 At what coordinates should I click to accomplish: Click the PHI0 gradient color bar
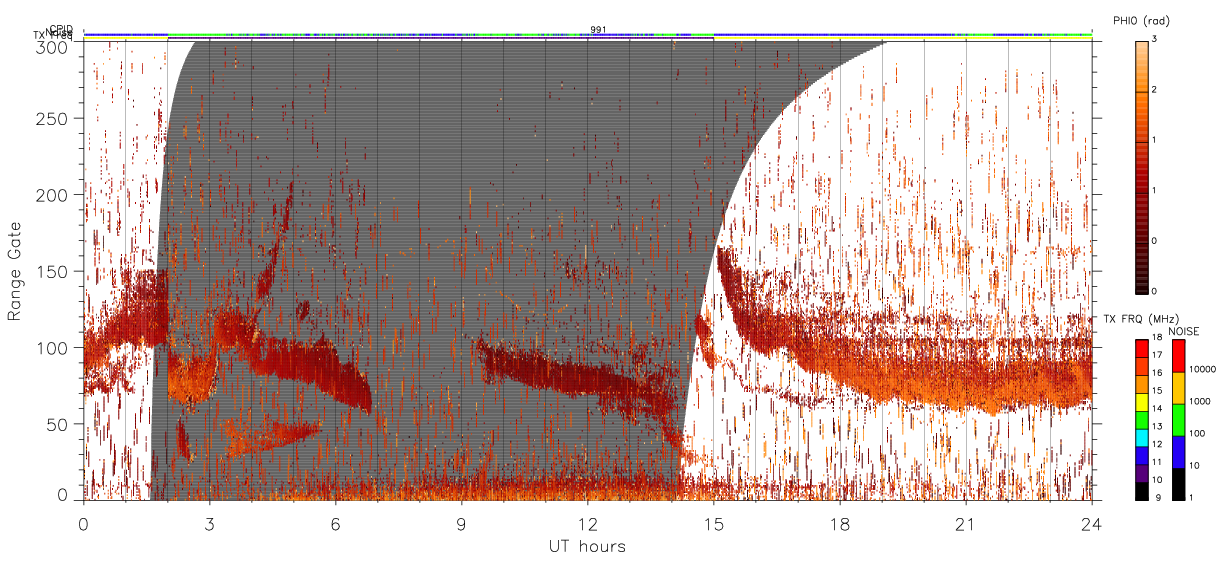pyautogui.click(x=1141, y=166)
